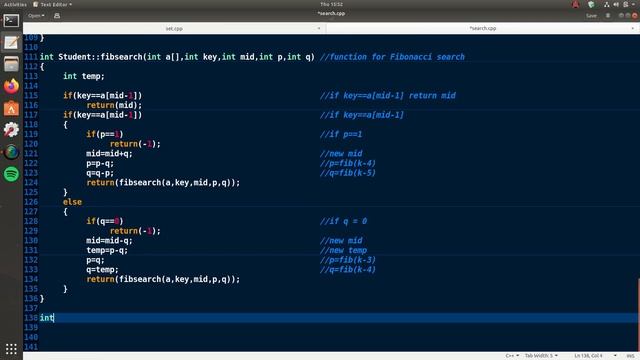Click the fibsearch function name on line 111
The image size is (640, 360).
(x=121, y=57)
